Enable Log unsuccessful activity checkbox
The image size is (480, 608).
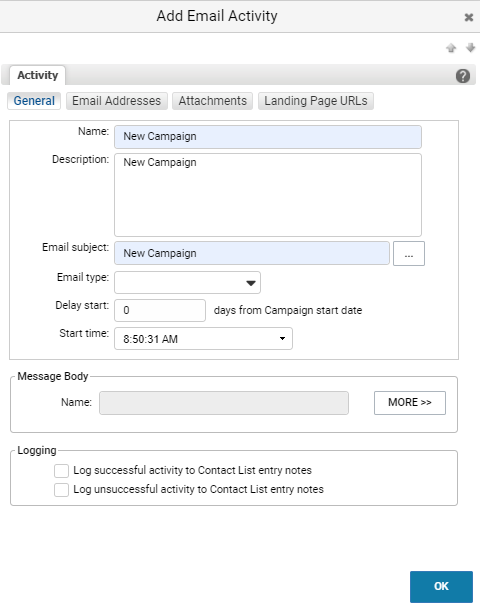(x=61, y=490)
